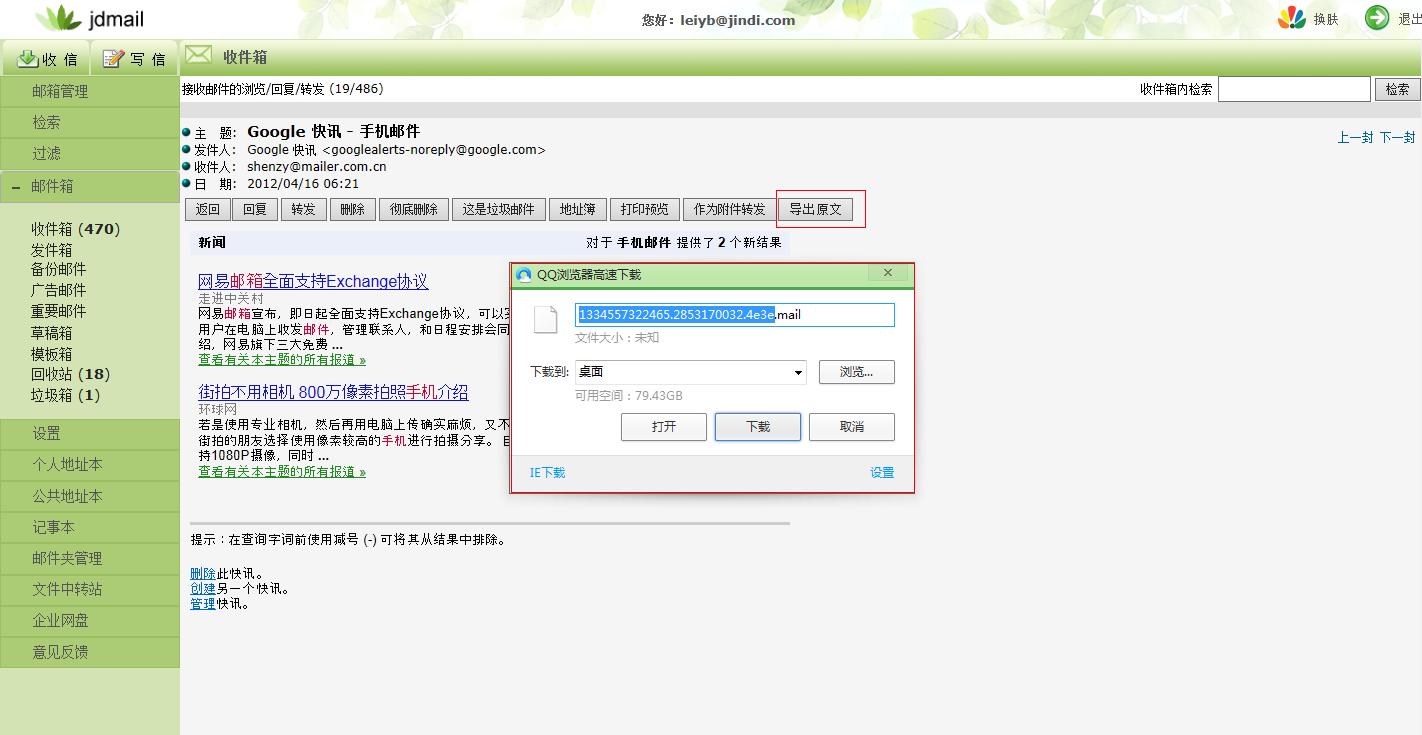Click the colorful skin-change icon (换肤)
The image size is (1422, 735).
click(x=1292, y=18)
